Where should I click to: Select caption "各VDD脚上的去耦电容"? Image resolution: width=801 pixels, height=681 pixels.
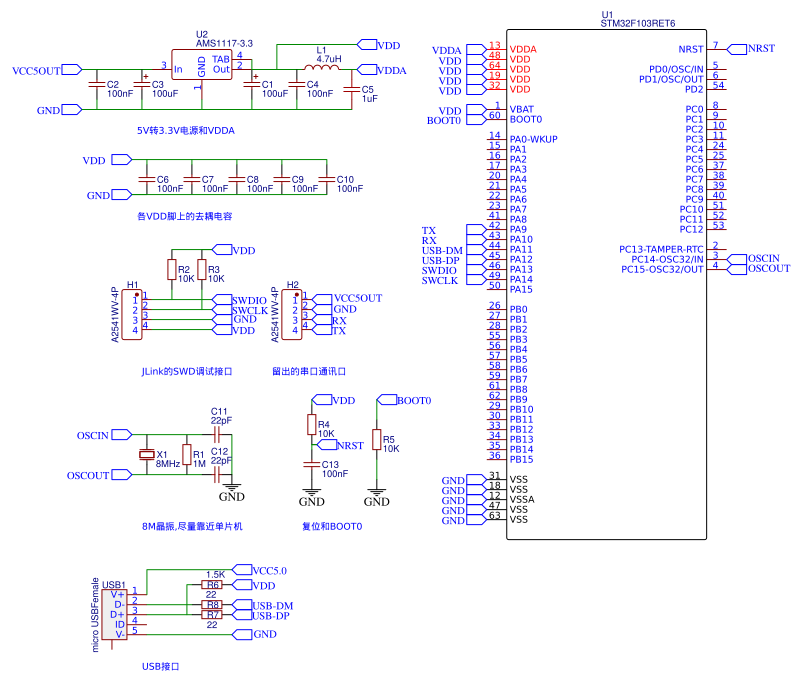tap(185, 217)
